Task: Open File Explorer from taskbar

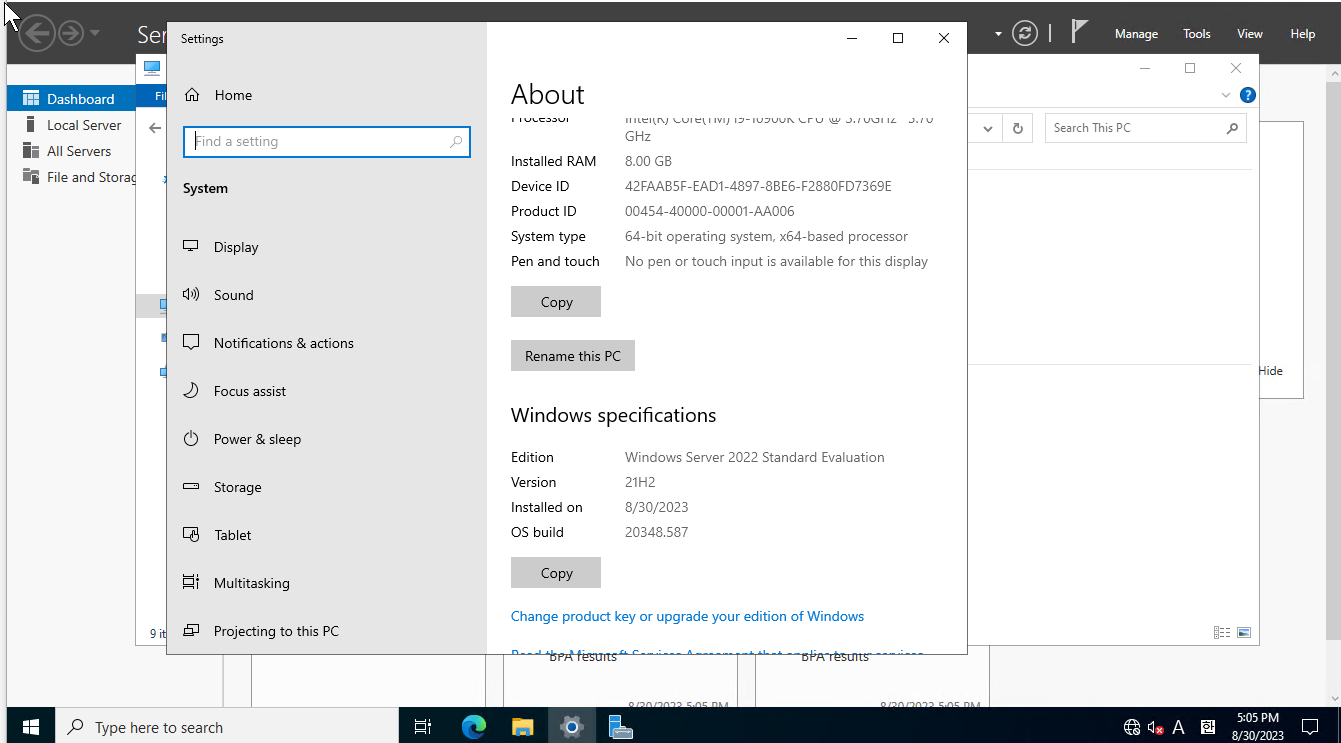Action: pyautogui.click(x=522, y=727)
